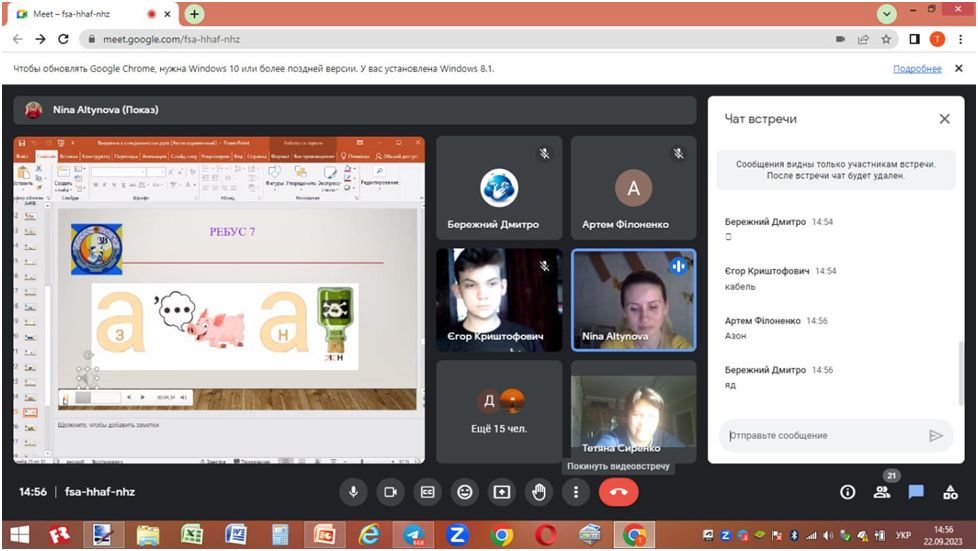978x551 pixels.
Task: Dismiss the Chrome update notice
Action: tap(959, 68)
